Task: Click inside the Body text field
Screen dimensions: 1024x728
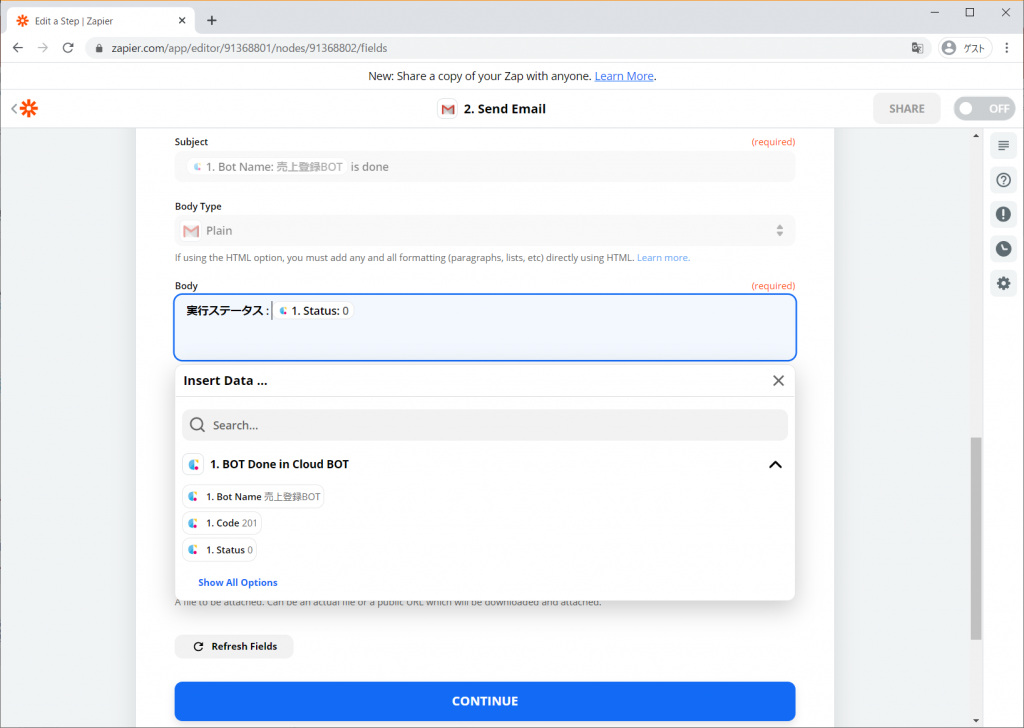Action: coord(485,327)
